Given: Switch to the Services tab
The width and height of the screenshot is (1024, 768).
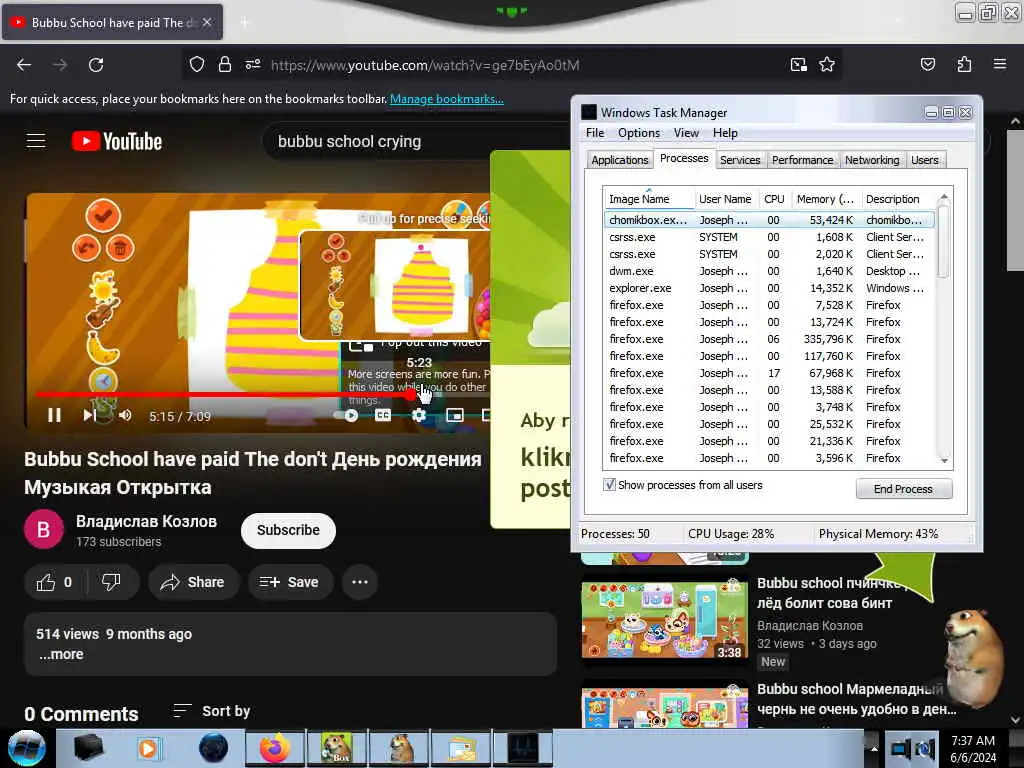Looking at the screenshot, I should pyautogui.click(x=740, y=160).
